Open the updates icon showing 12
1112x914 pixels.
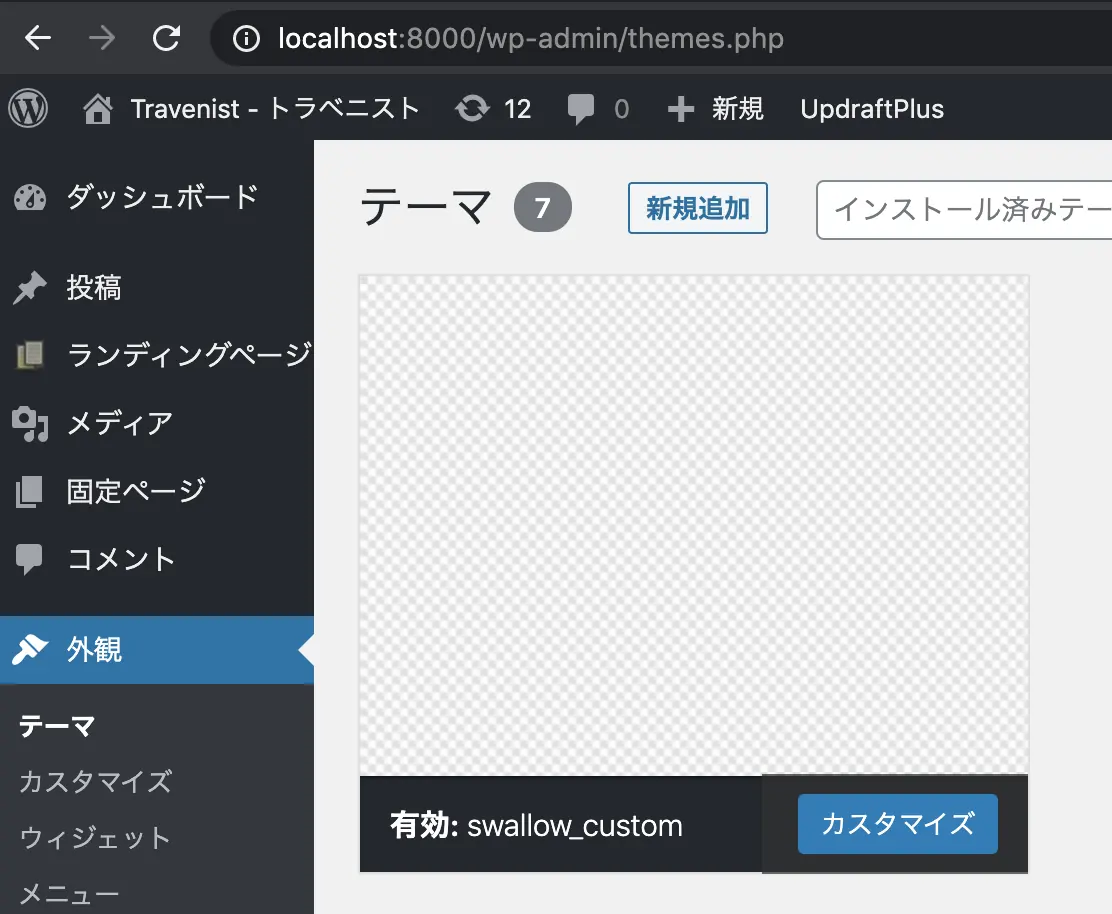tap(472, 108)
